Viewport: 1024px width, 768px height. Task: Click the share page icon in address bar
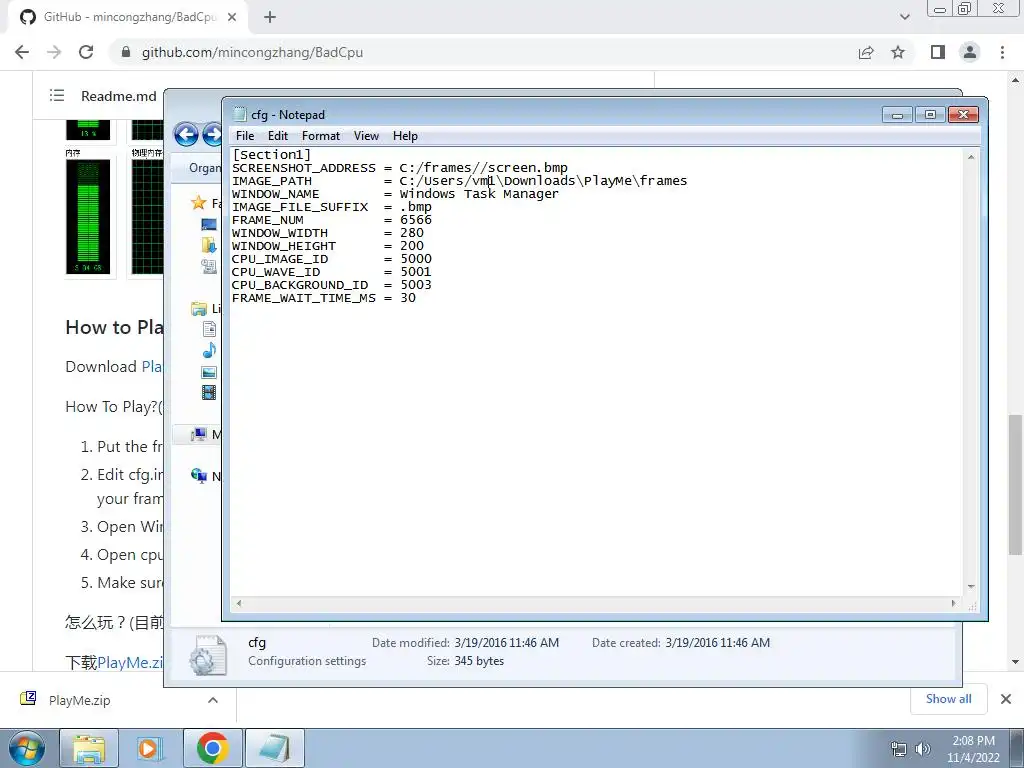point(866,52)
